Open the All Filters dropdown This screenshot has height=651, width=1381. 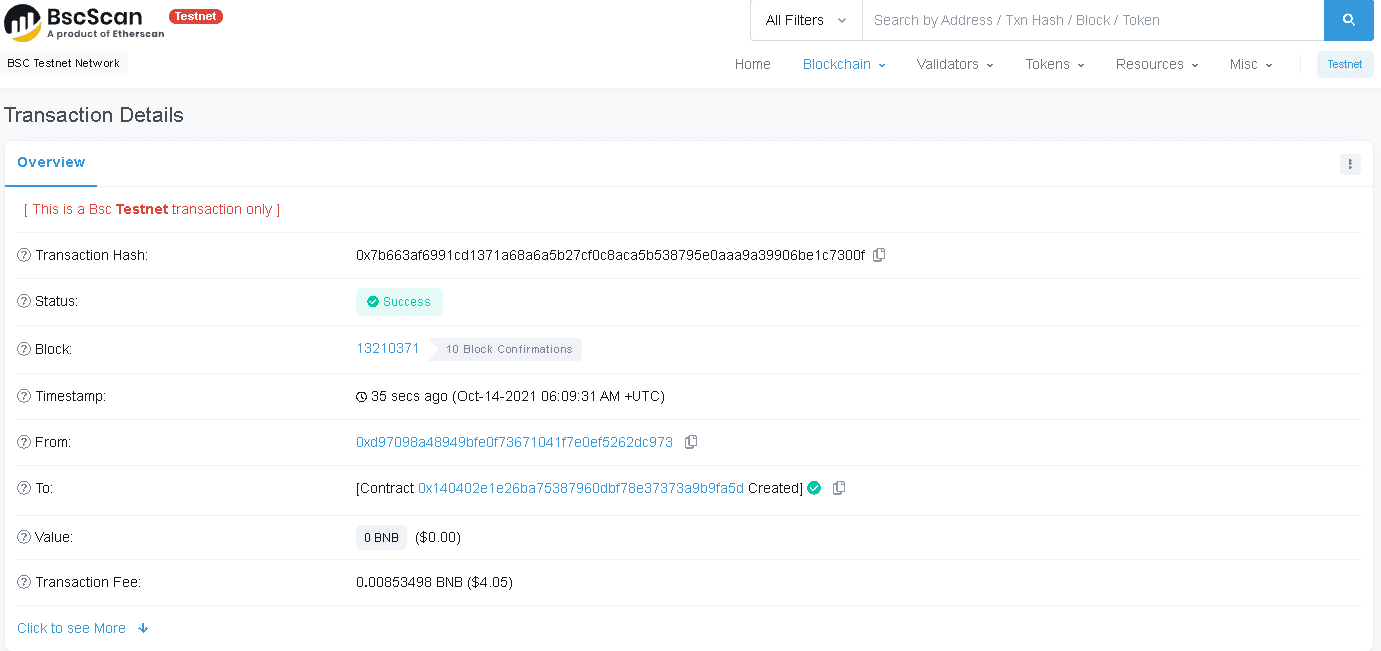pyautogui.click(x=806, y=20)
